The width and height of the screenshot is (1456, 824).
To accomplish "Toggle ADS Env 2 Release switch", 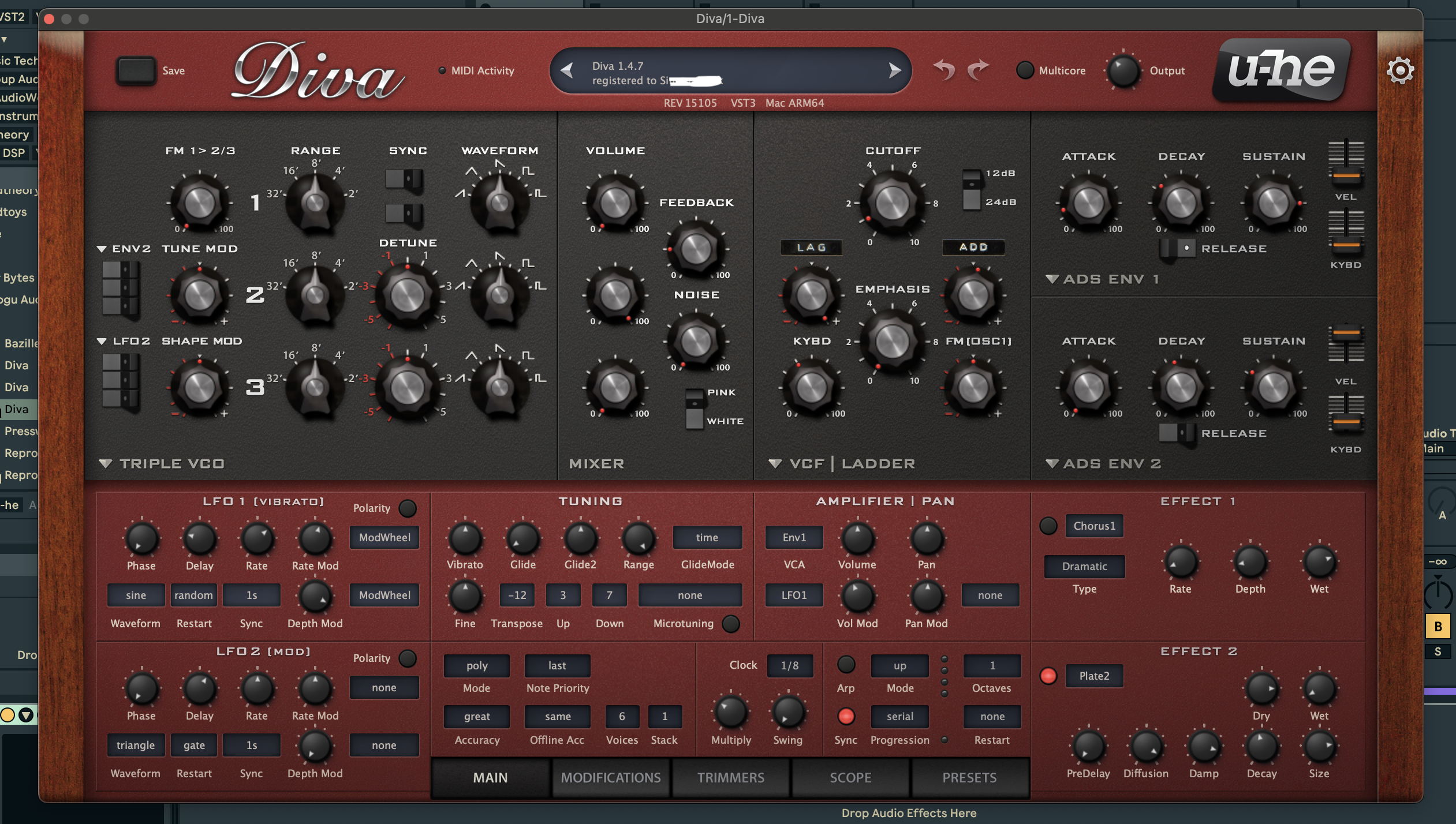I will click(x=1178, y=433).
